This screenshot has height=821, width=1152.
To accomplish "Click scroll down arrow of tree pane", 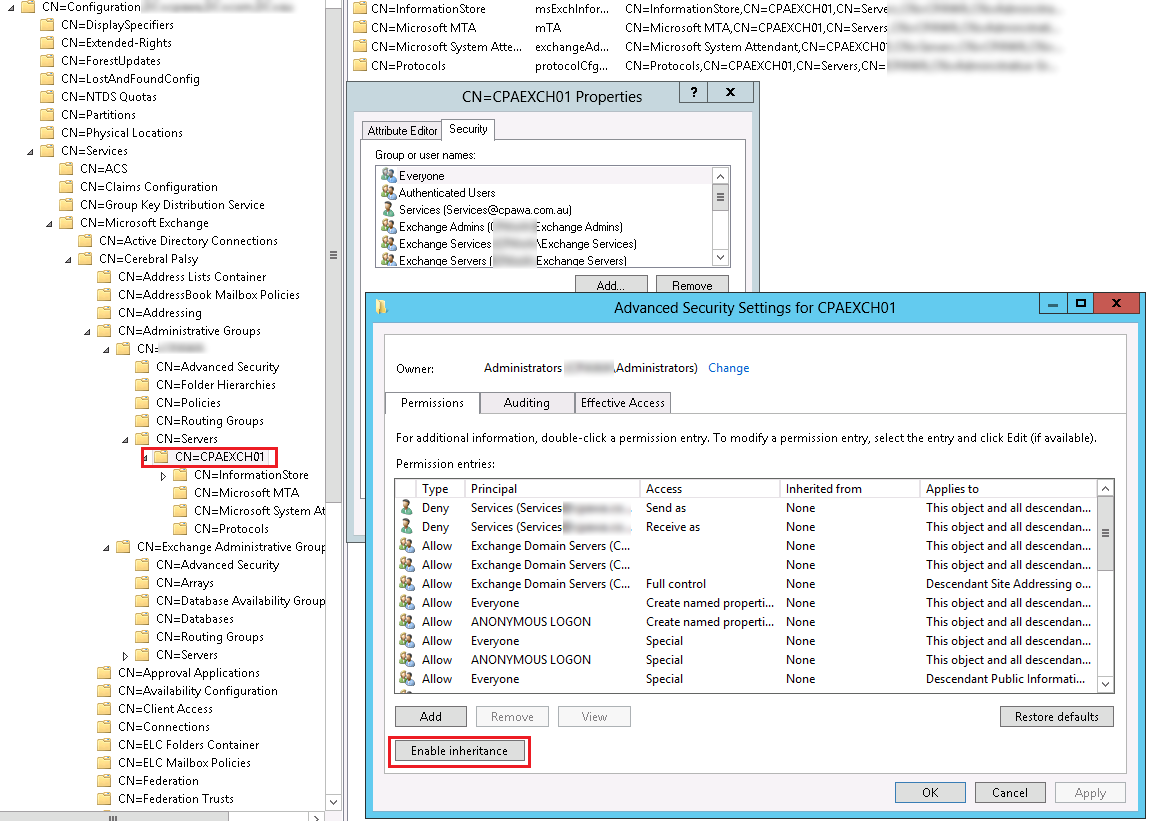I will [x=333, y=802].
